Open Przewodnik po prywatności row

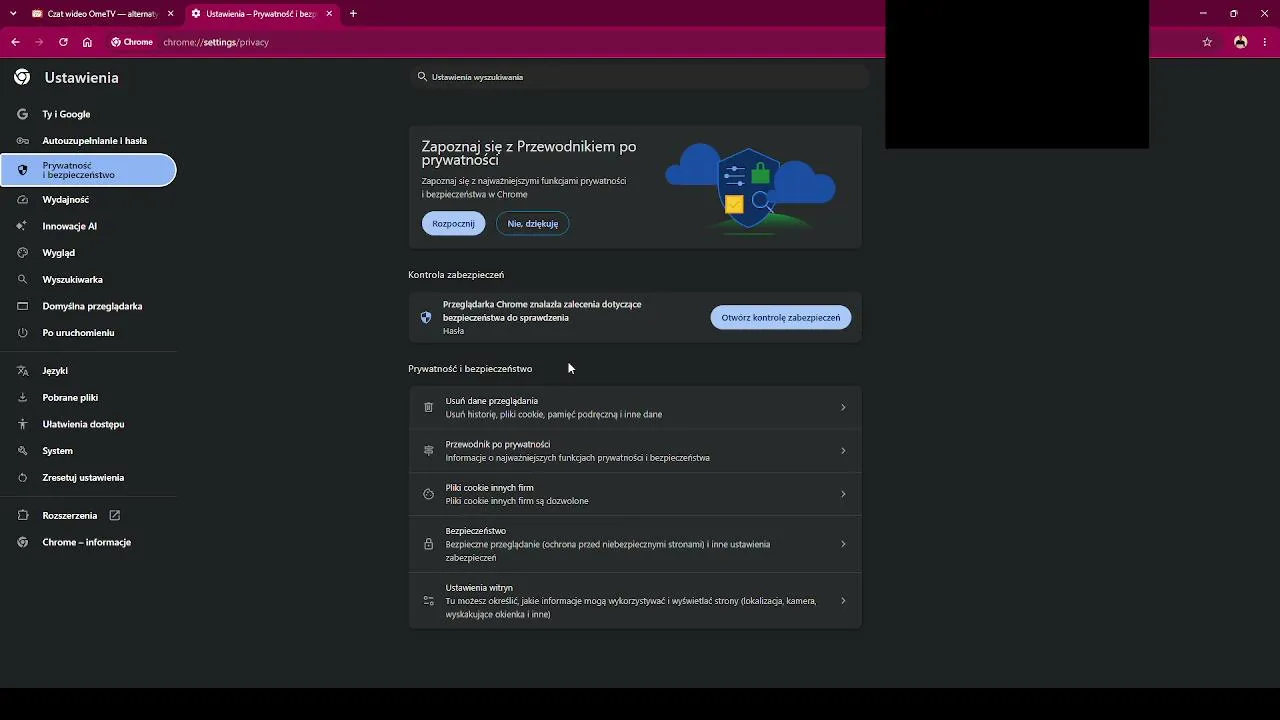coord(635,451)
